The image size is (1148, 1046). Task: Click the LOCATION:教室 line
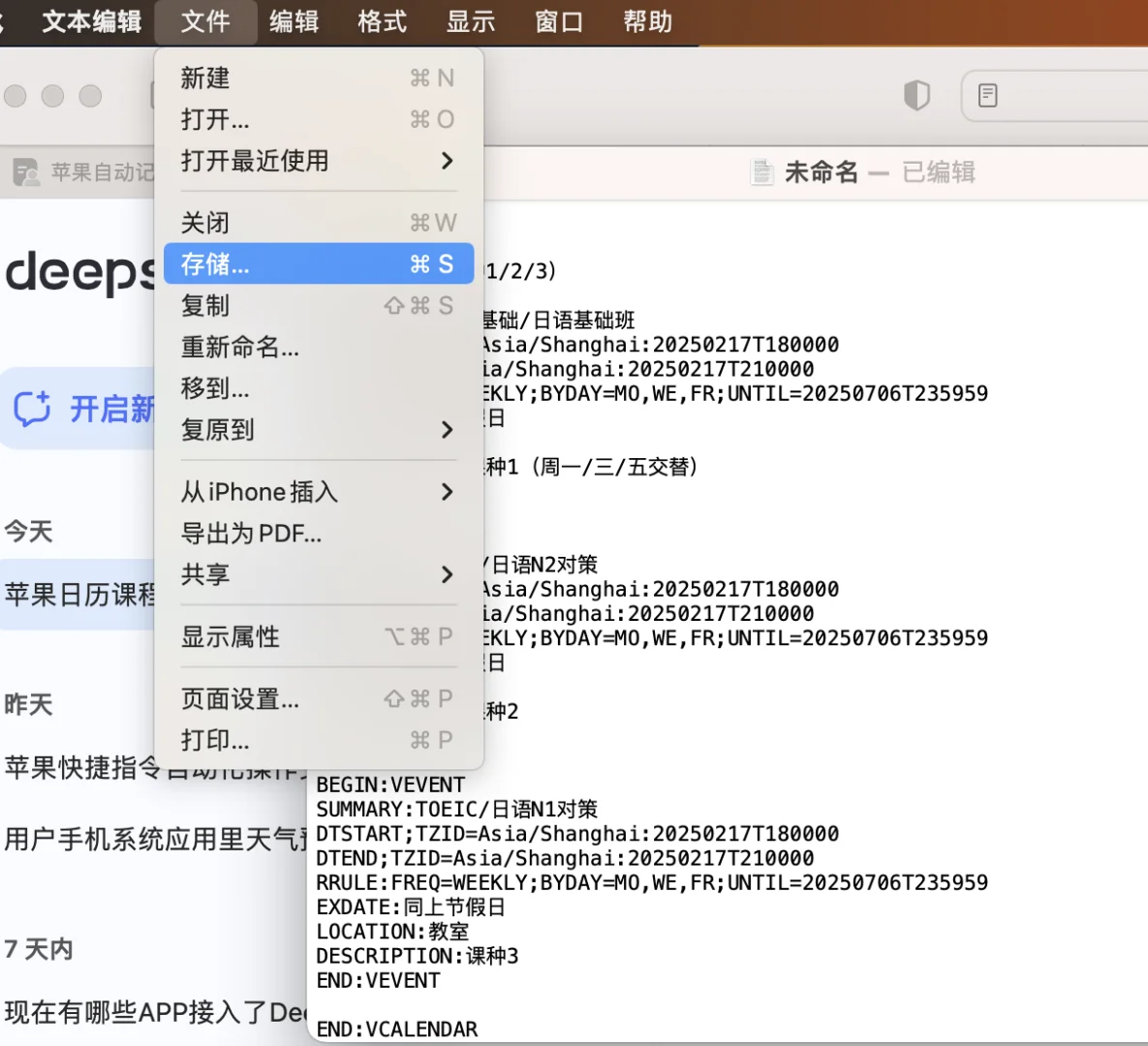[392, 931]
